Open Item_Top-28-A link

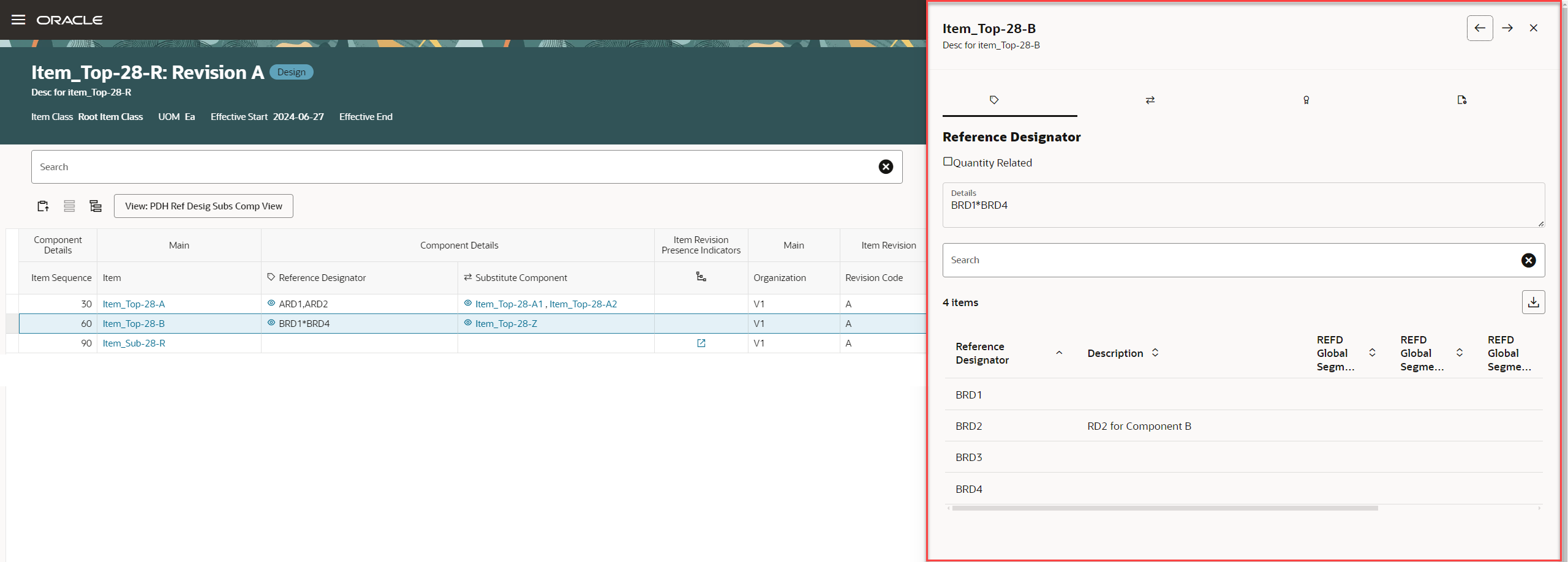pyautogui.click(x=134, y=304)
